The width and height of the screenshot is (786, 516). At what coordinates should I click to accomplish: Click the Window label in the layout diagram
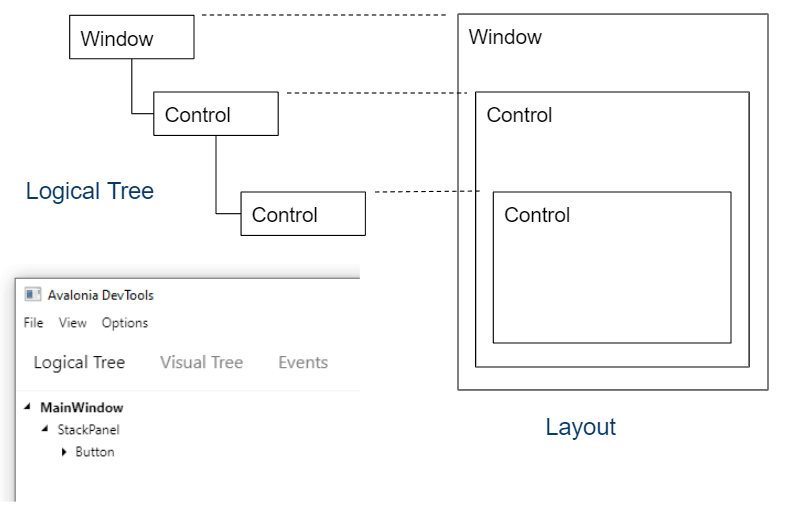point(505,38)
